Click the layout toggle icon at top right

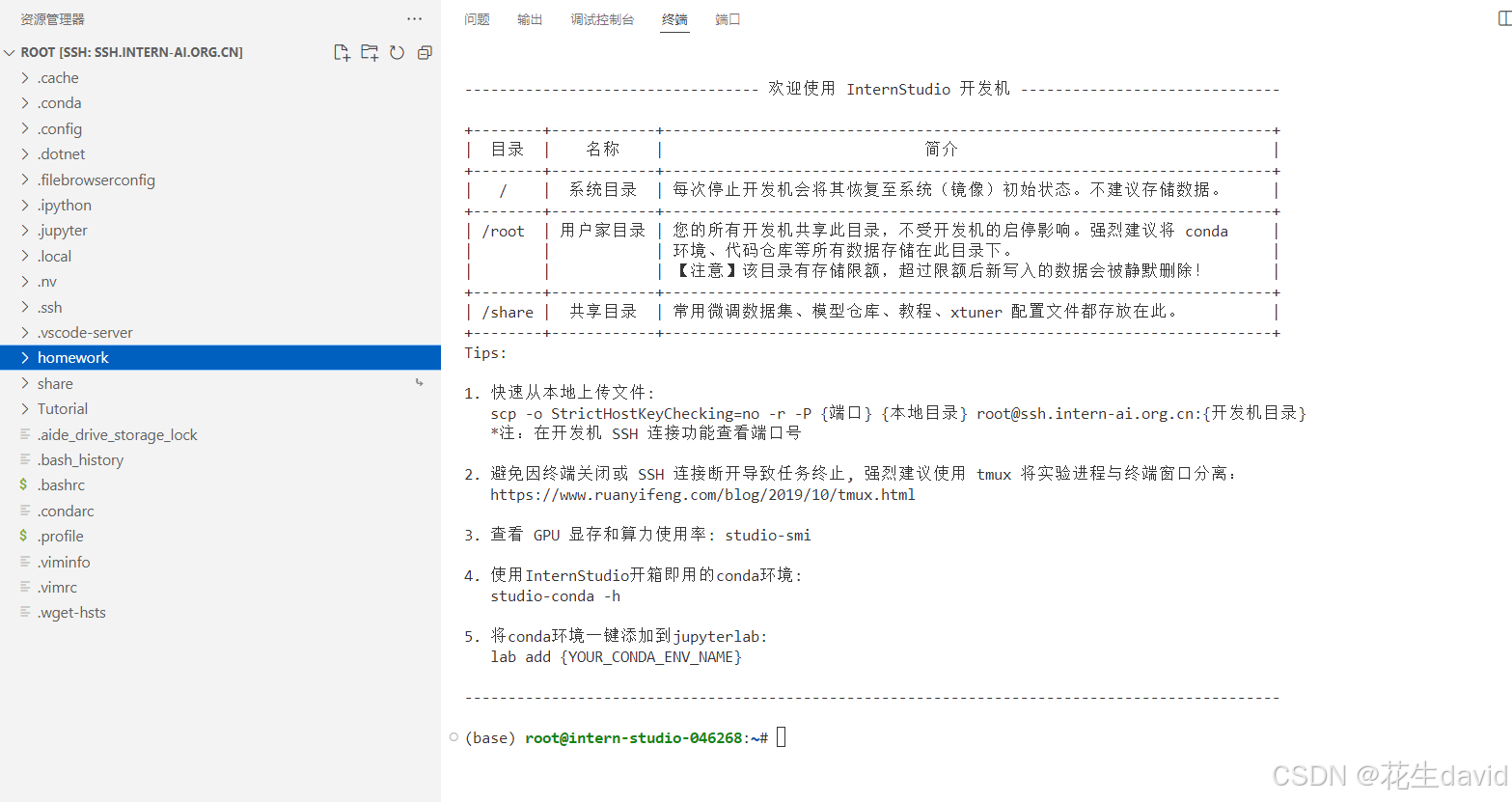pyautogui.click(x=1504, y=18)
